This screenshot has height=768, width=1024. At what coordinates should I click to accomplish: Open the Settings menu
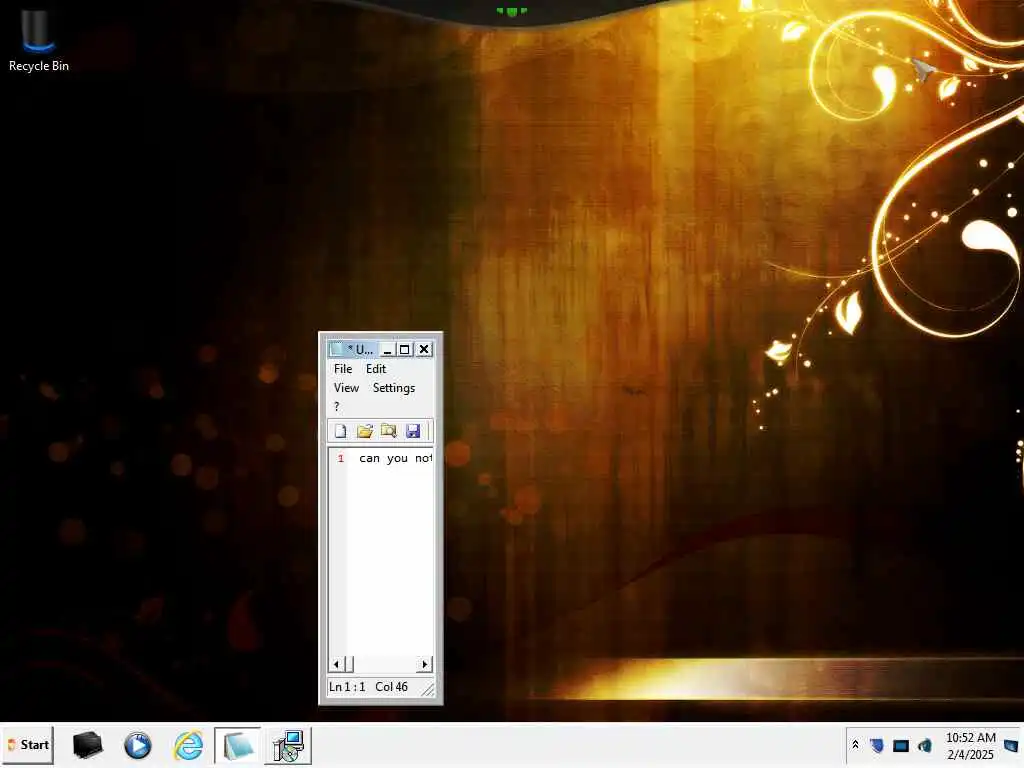pos(394,388)
